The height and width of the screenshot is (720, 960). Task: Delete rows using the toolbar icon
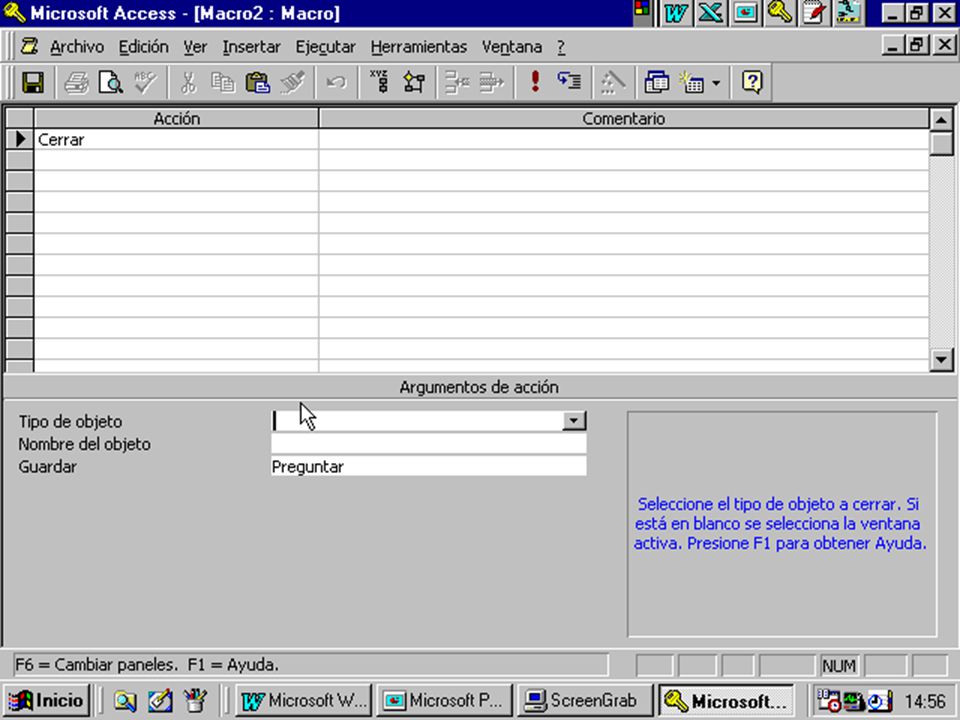[x=492, y=82]
